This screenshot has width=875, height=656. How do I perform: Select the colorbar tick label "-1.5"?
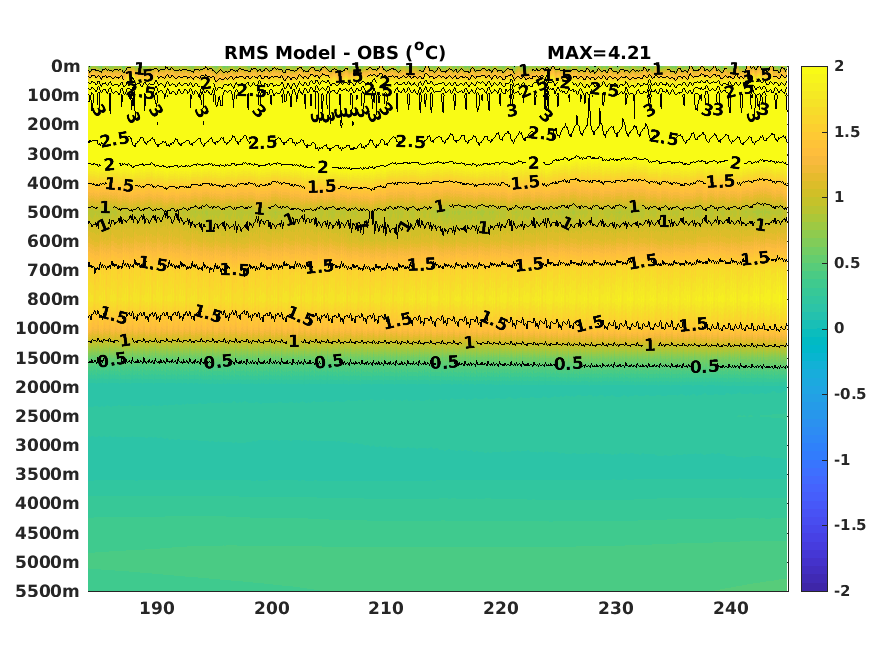click(x=850, y=525)
